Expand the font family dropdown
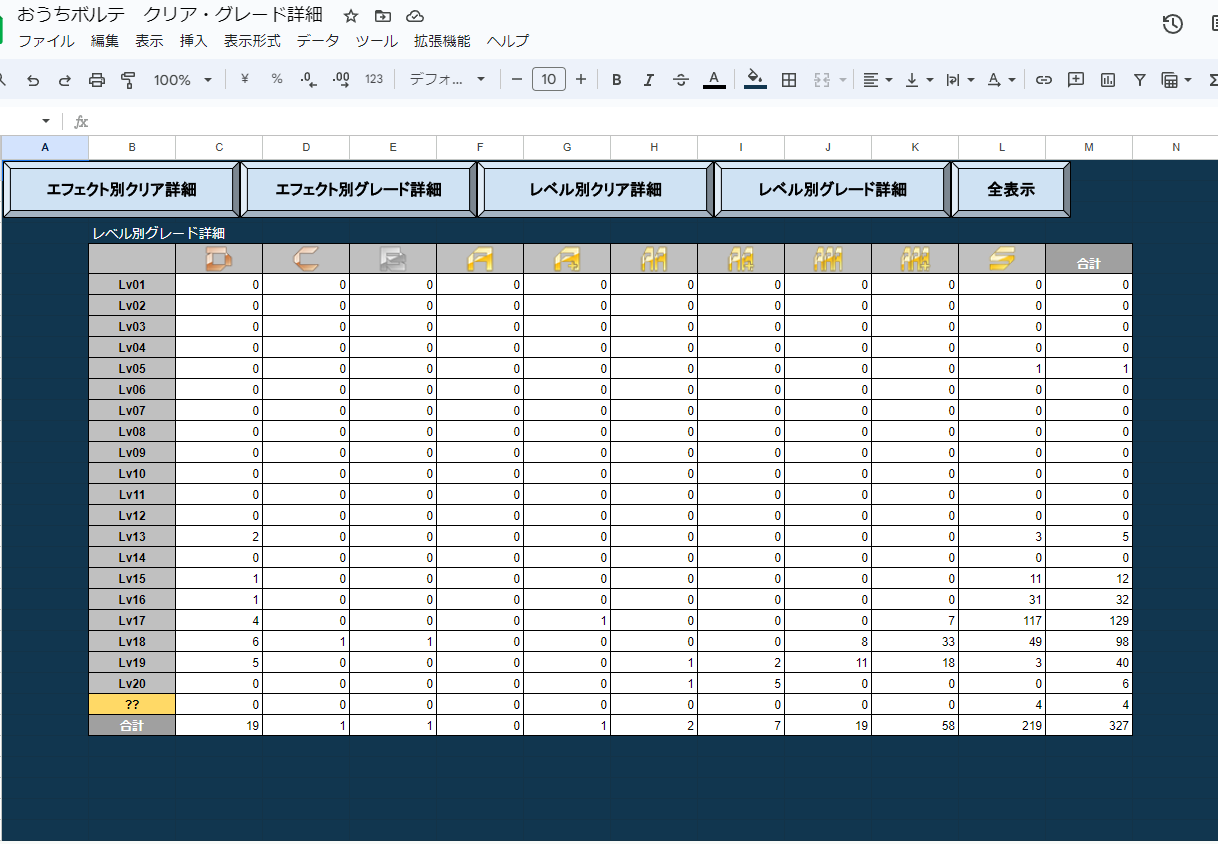The width and height of the screenshot is (1218, 844). tap(447, 80)
